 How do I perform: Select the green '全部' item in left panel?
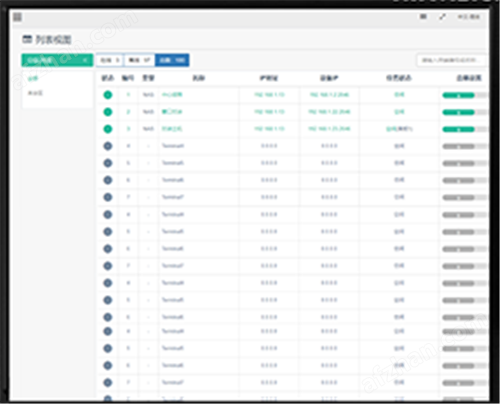33,78
